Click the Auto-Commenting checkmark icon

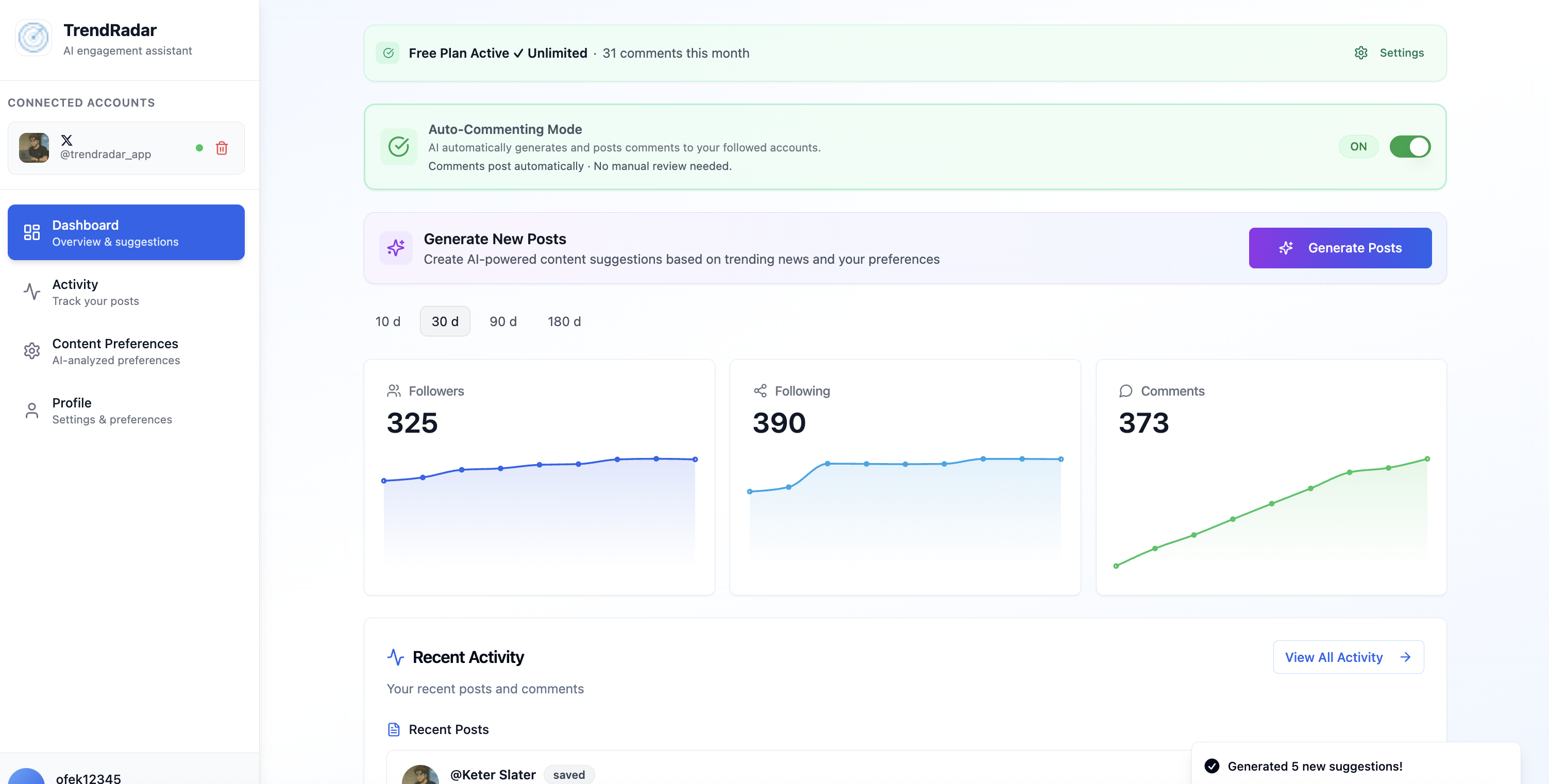click(398, 147)
